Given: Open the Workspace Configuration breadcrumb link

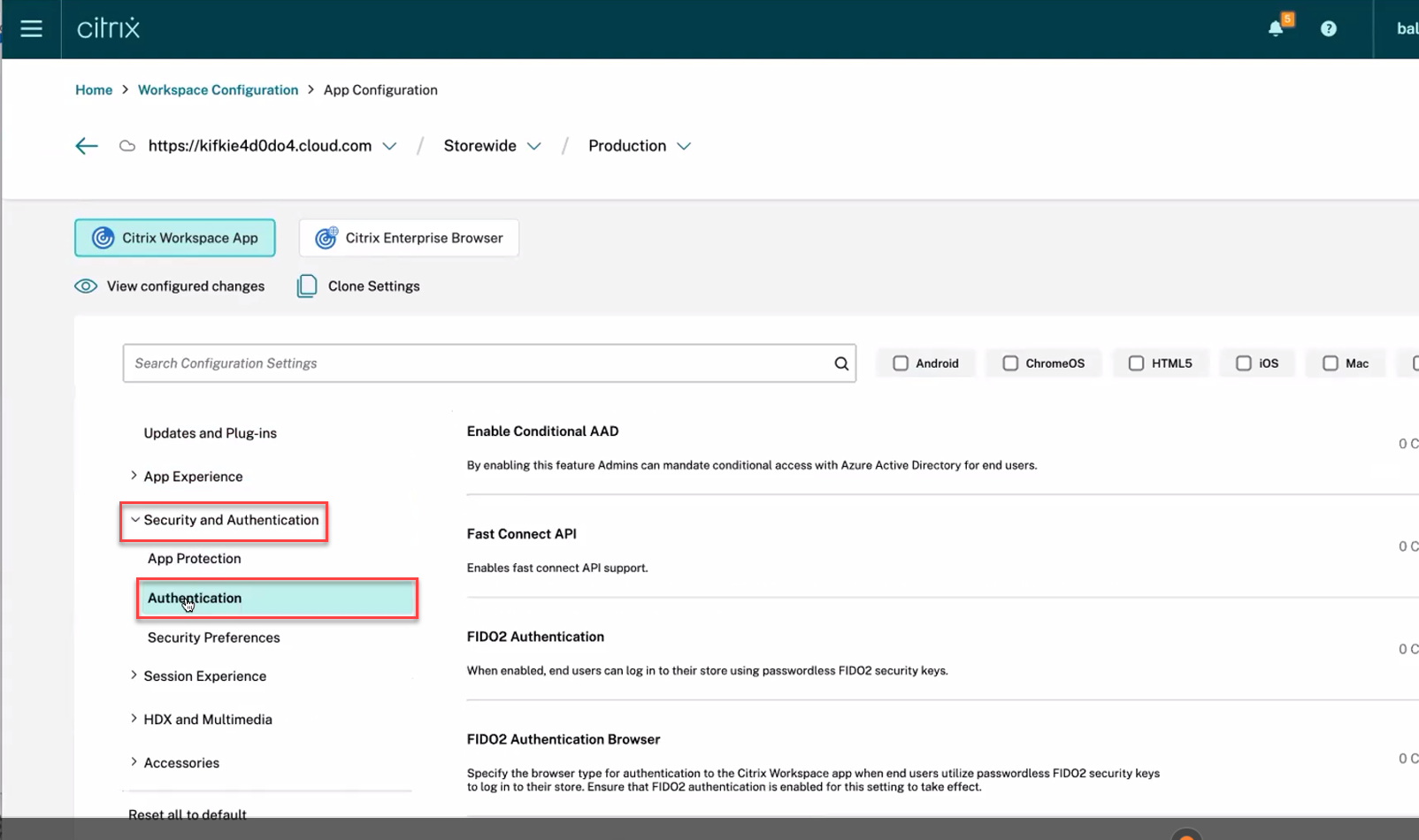Looking at the screenshot, I should coord(218,89).
